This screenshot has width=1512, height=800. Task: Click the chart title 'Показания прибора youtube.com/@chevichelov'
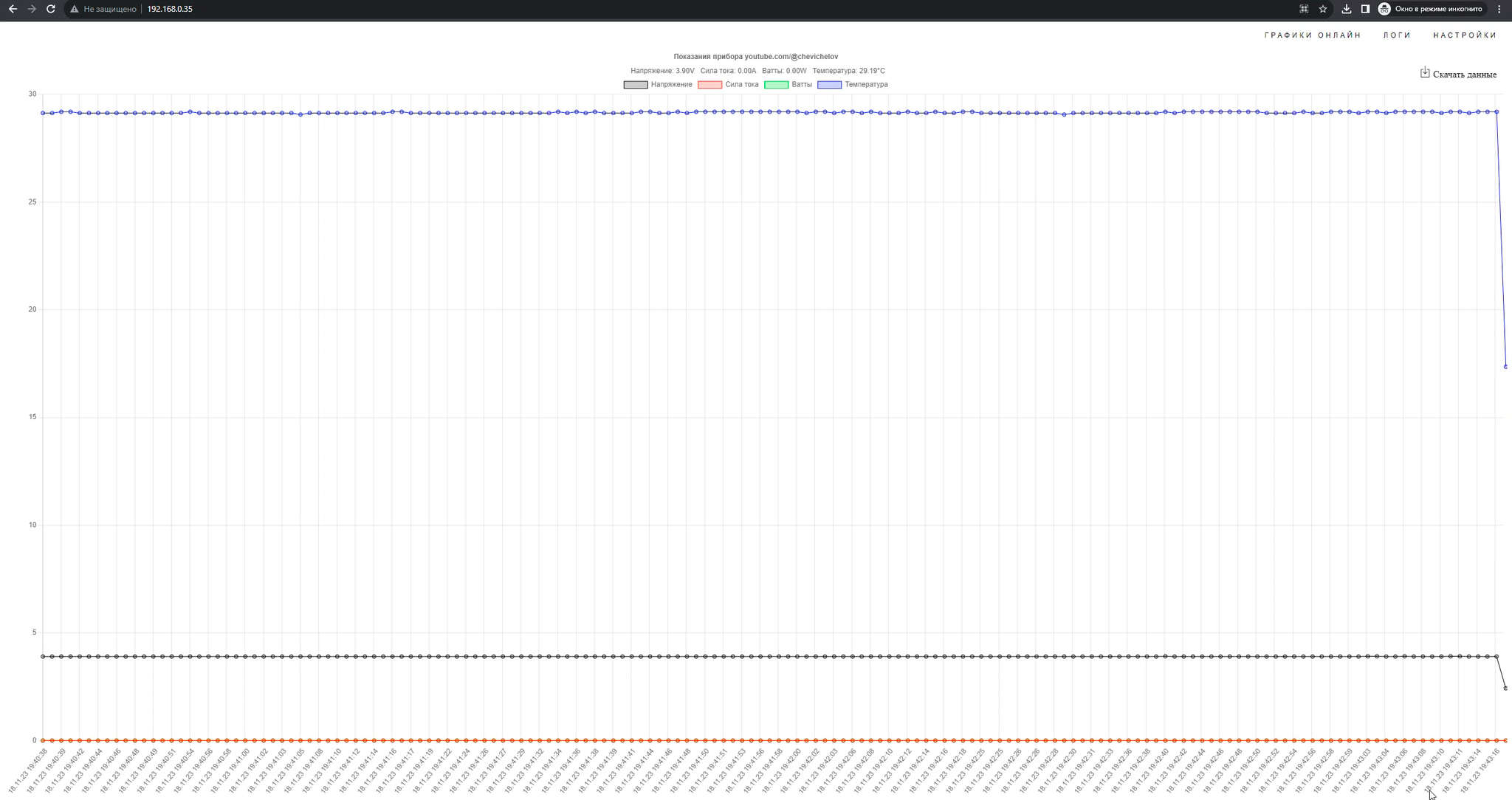tap(755, 57)
